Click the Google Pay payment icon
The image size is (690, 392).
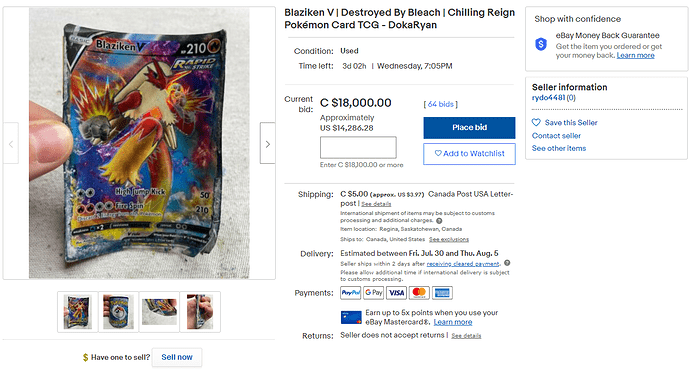point(374,293)
